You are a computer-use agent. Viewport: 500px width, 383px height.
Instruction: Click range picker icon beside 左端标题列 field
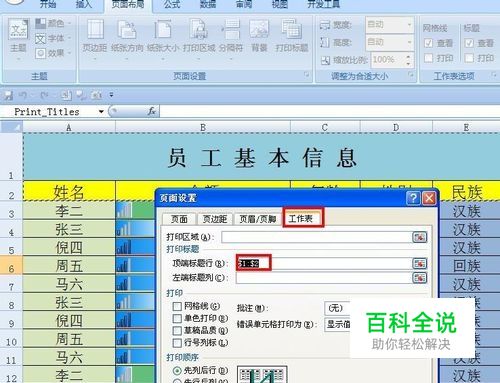click(x=419, y=278)
